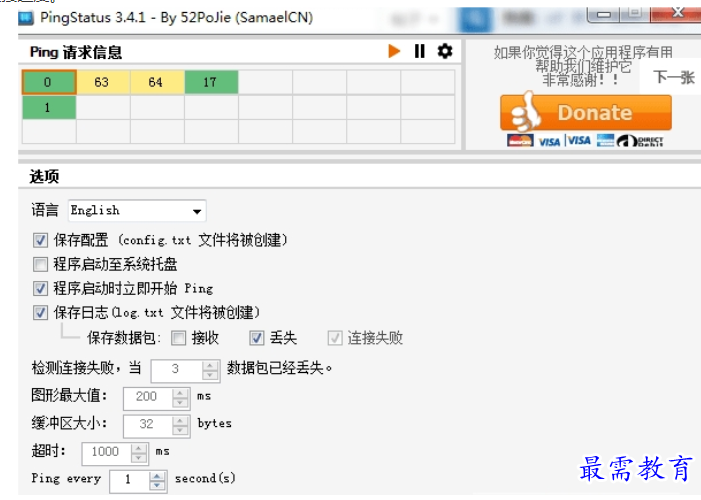The width and height of the screenshot is (701, 500).
Task: Select the yellow ping cell showing 64
Action: pyautogui.click(x=157, y=82)
